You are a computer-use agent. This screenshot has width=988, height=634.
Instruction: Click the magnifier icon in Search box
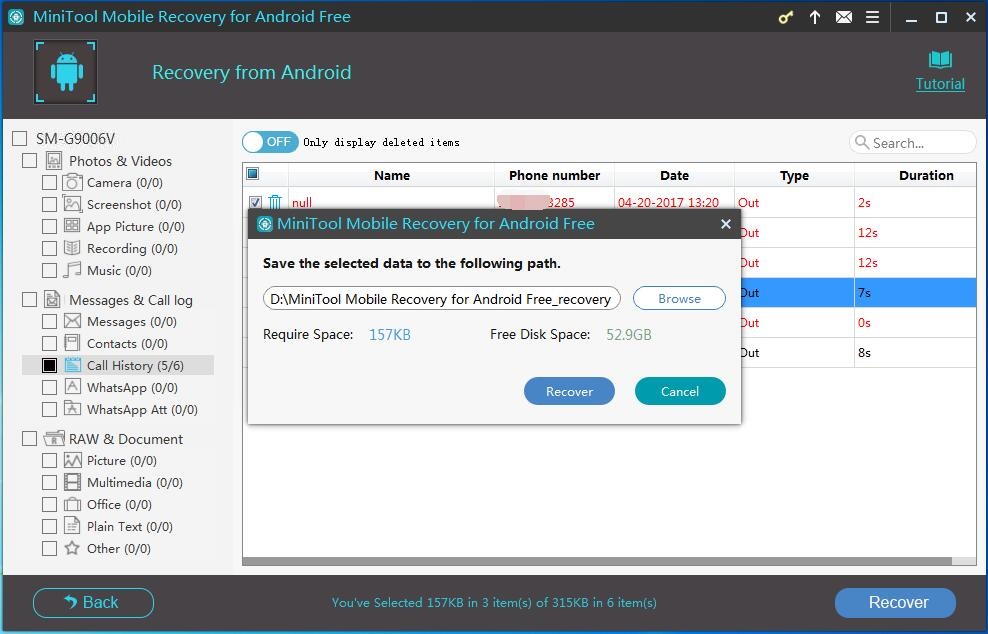861,143
